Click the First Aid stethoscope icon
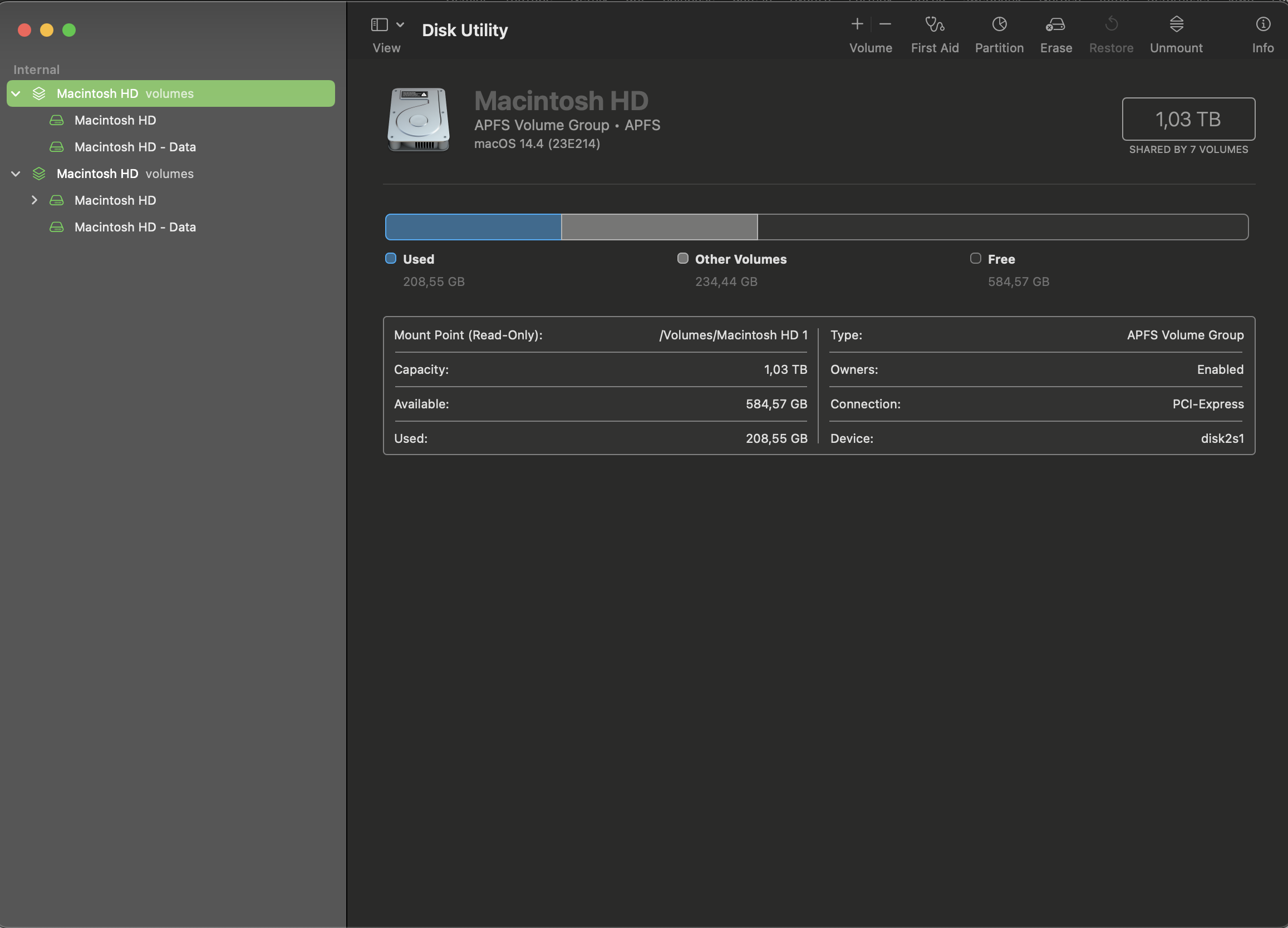This screenshot has width=1288, height=928. [934, 24]
